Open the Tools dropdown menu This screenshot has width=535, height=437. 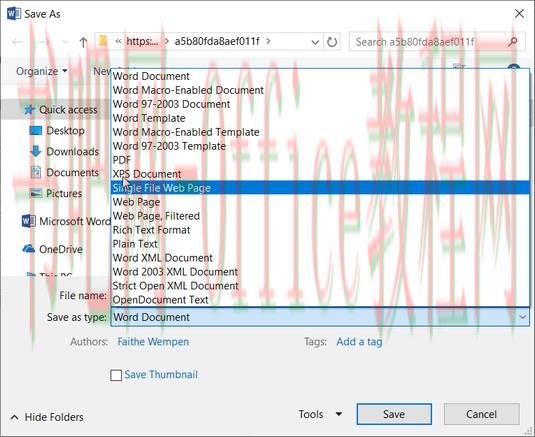320,414
